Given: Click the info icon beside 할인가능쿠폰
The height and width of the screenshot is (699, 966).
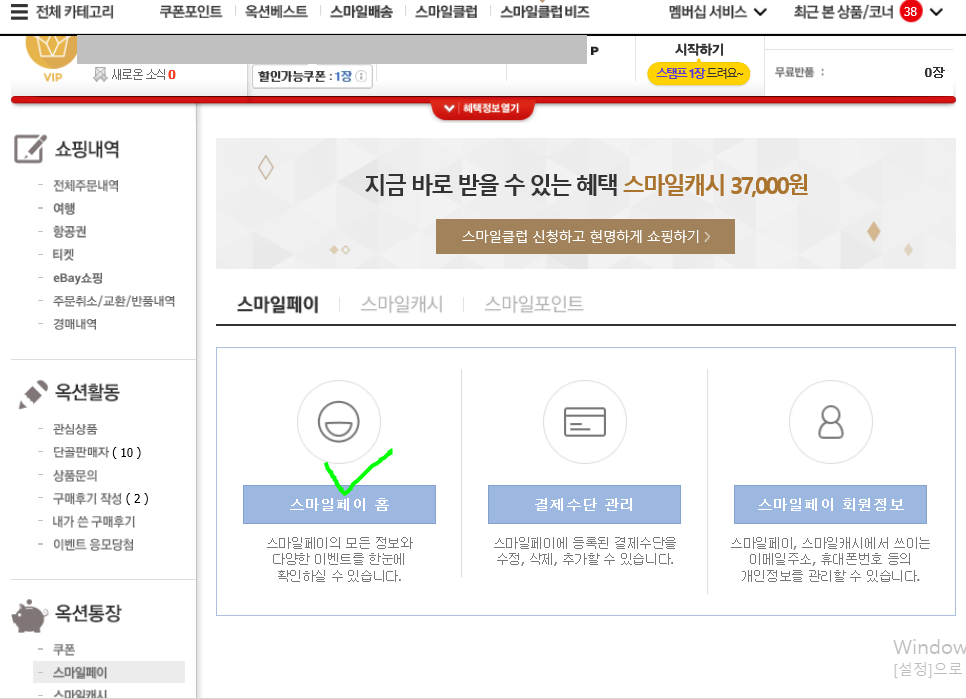Looking at the screenshot, I should pyautogui.click(x=361, y=76).
